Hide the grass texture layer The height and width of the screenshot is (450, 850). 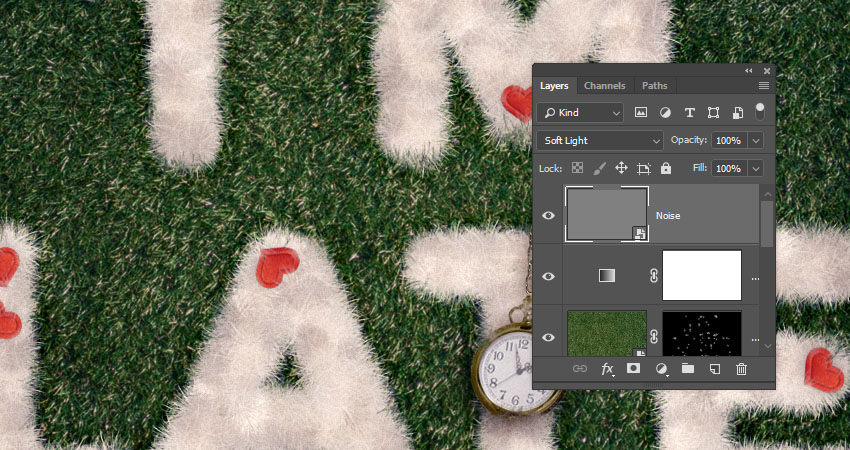point(549,337)
